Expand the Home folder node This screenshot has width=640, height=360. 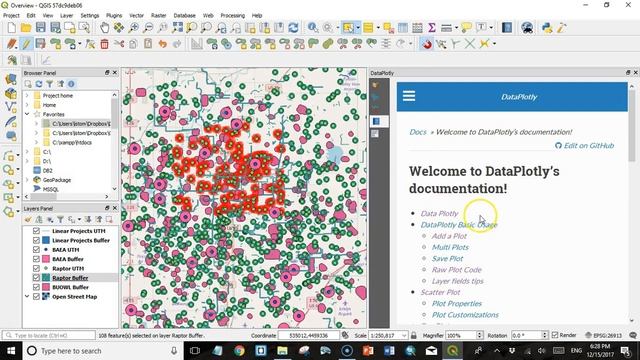tap(27, 105)
